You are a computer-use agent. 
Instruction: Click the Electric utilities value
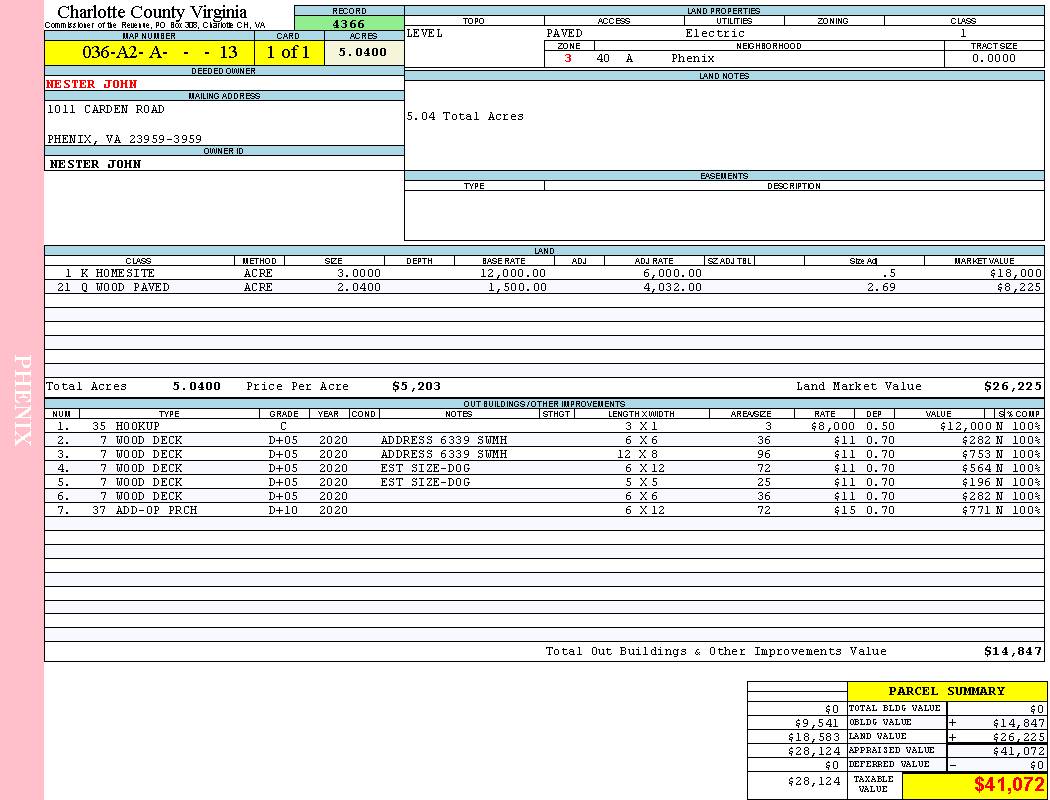tap(714, 33)
